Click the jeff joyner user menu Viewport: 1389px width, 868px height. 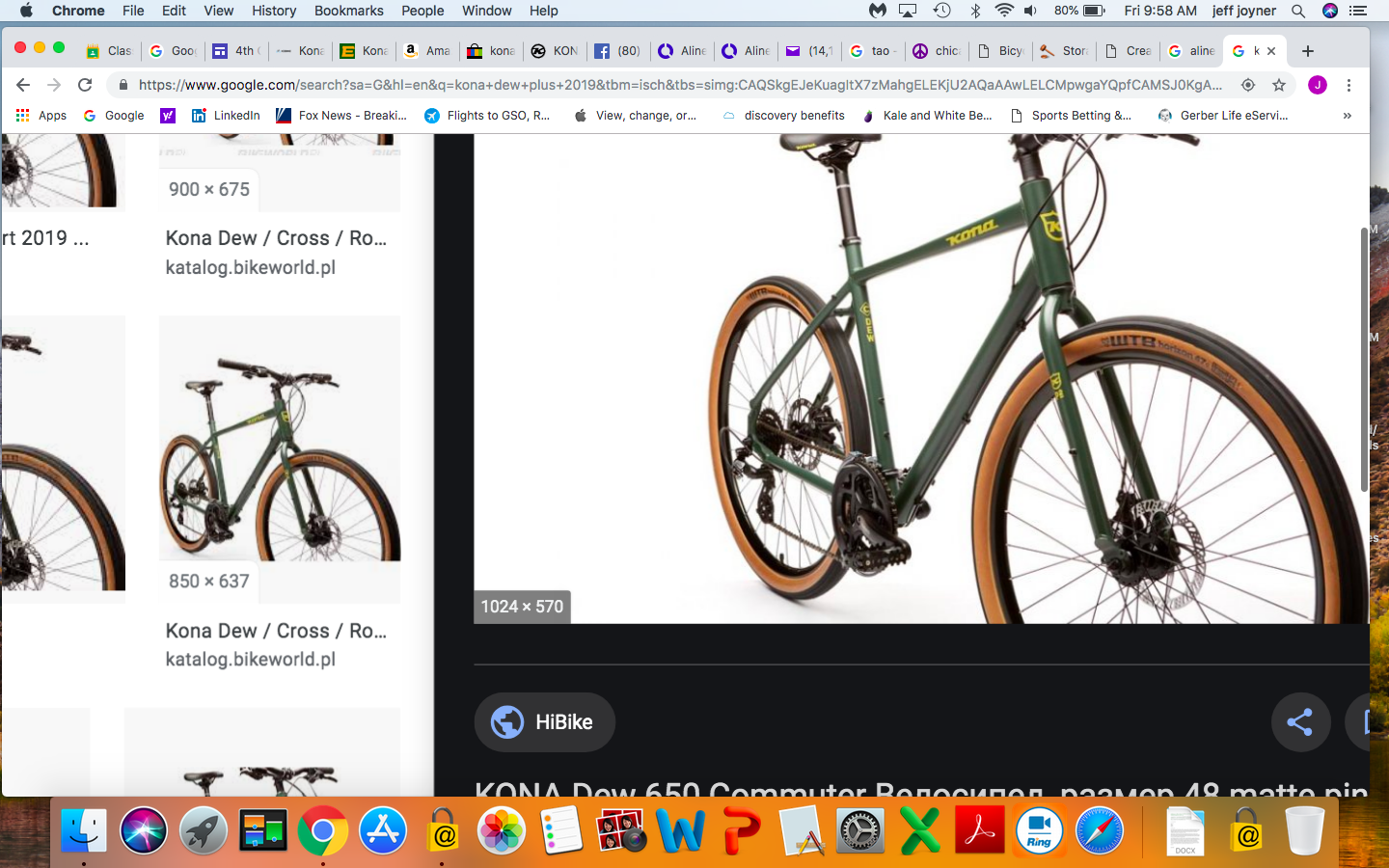pos(1243,11)
